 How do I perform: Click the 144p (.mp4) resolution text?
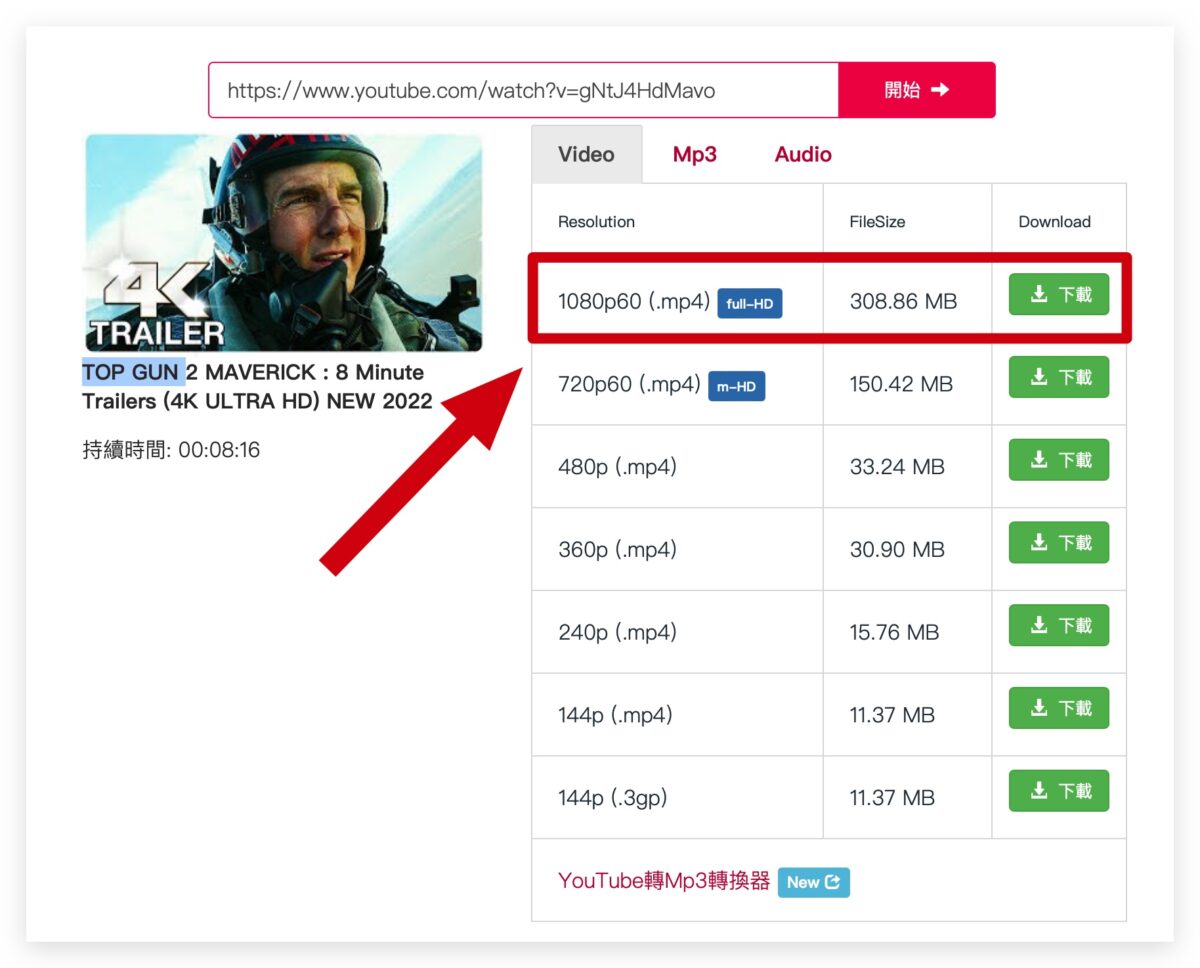tap(615, 716)
